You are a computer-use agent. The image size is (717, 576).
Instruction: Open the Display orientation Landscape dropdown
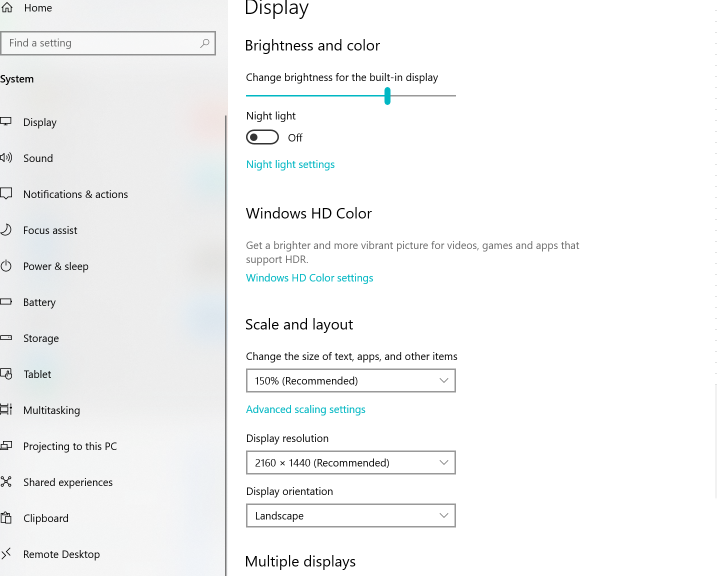click(x=350, y=516)
